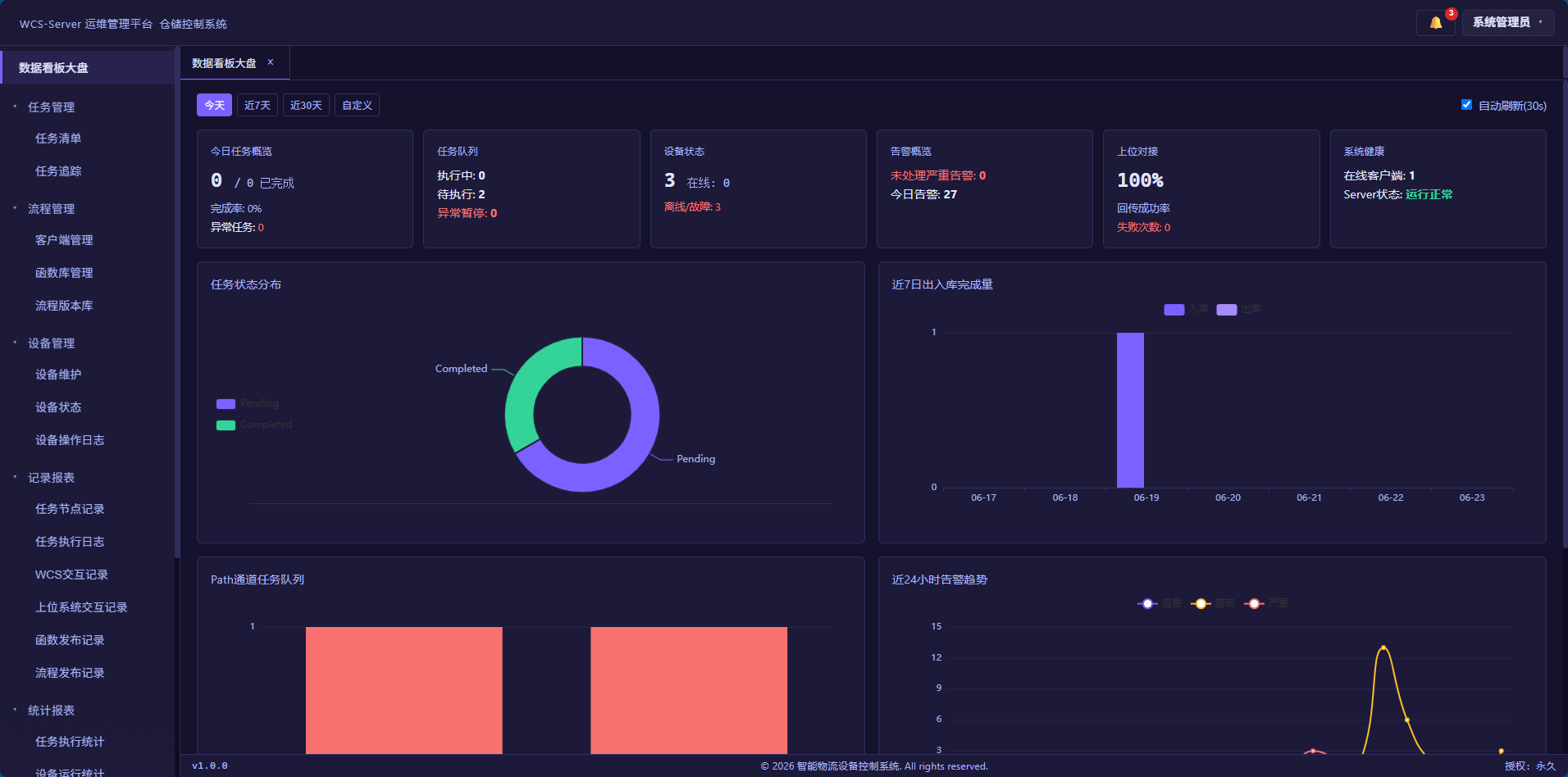This screenshot has height=777, width=1568.
Task: Go to 任务清单 in the sidebar
Action: [x=58, y=139]
